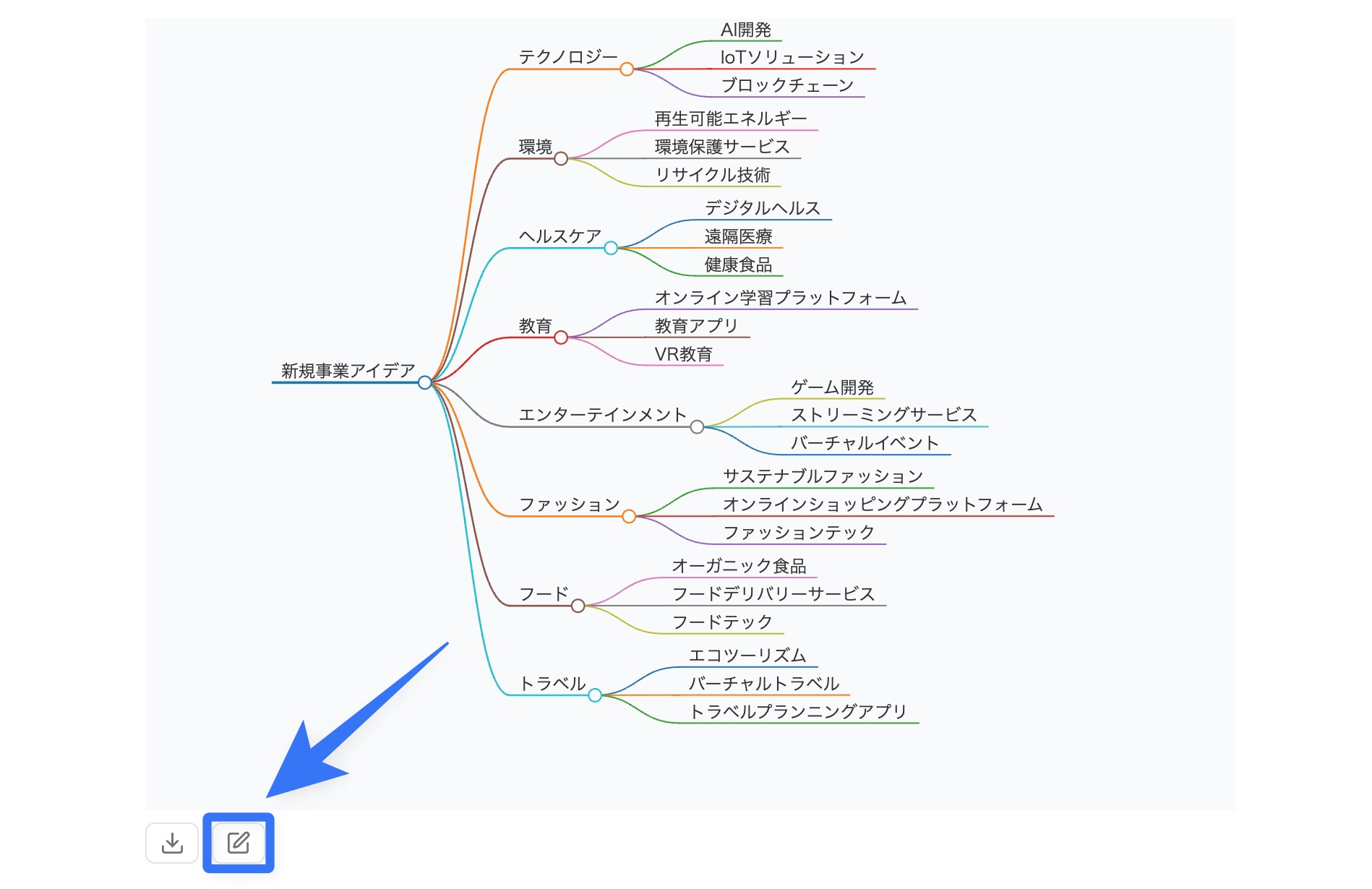Click the ストリーミングサービス leaf node
Viewport: 1372px width, 889px height.
[883, 415]
